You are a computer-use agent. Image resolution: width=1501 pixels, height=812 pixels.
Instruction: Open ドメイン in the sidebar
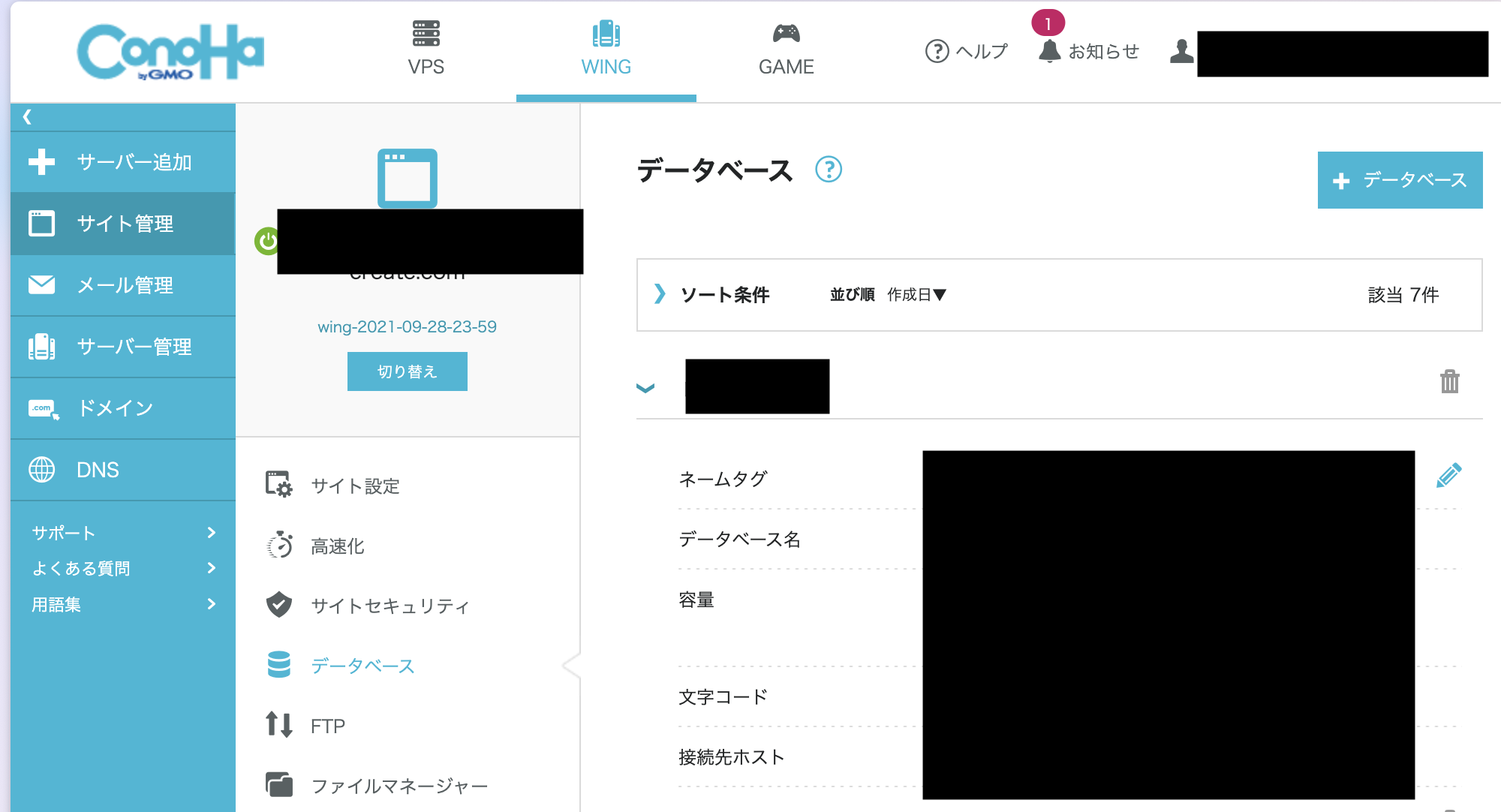click(123, 408)
